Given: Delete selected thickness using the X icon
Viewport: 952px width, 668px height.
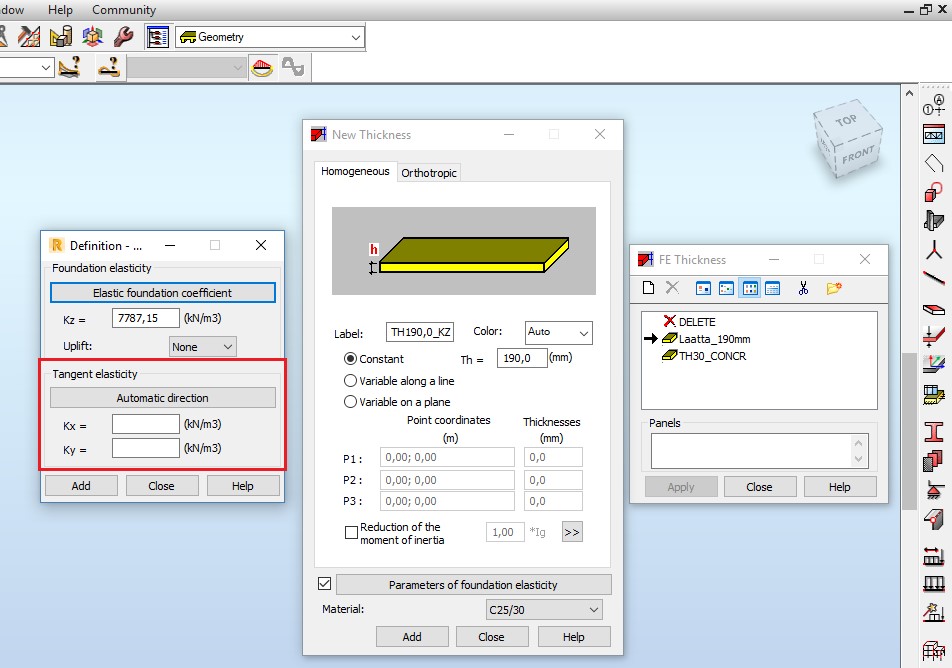Looking at the screenshot, I should point(672,288).
